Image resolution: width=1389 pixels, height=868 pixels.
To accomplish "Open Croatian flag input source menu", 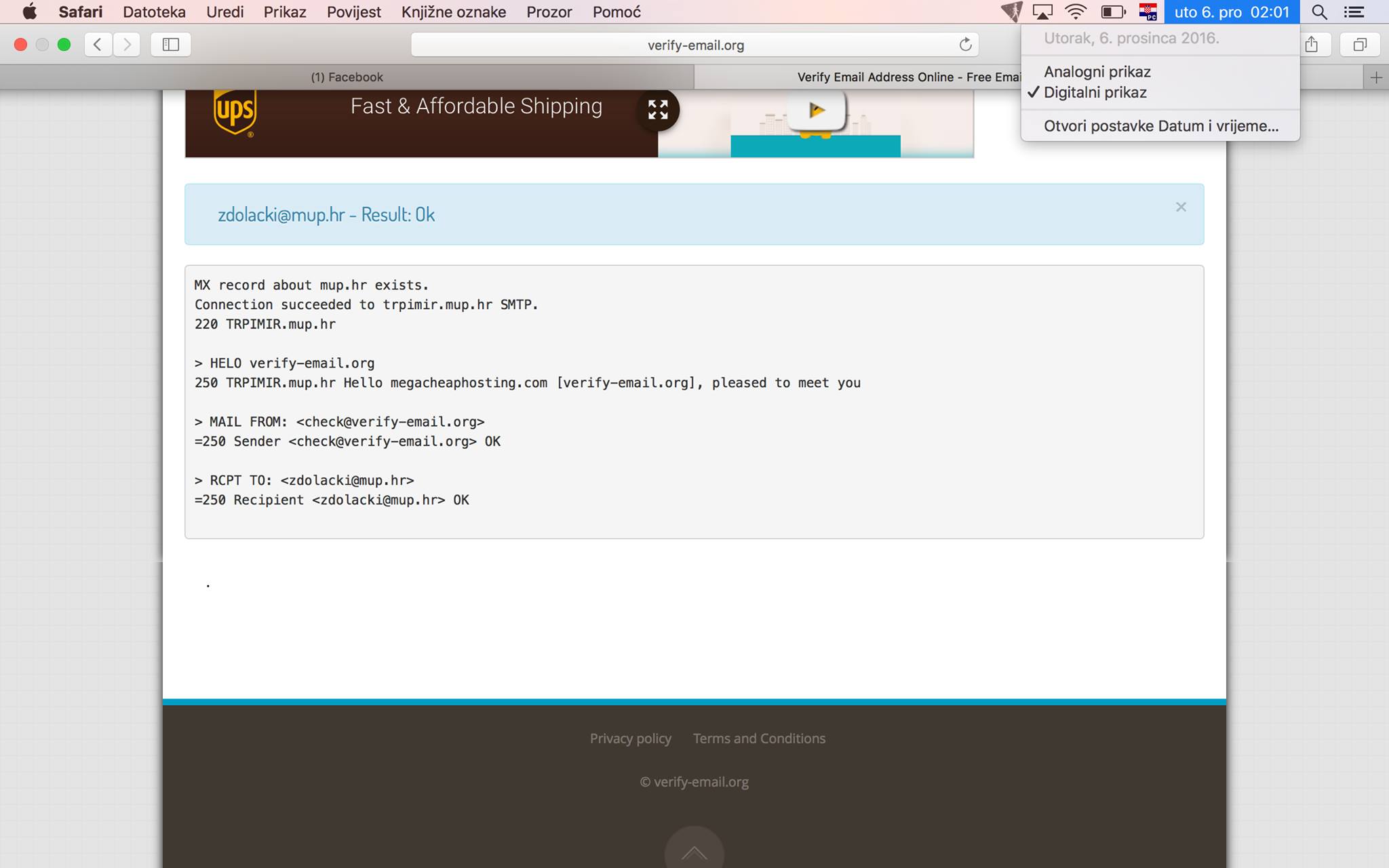I will [1148, 12].
